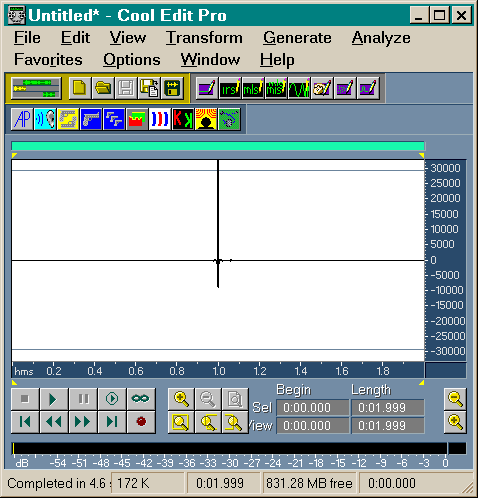478x498 pixels.
Task: Open the Options menu
Action: coord(132,61)
